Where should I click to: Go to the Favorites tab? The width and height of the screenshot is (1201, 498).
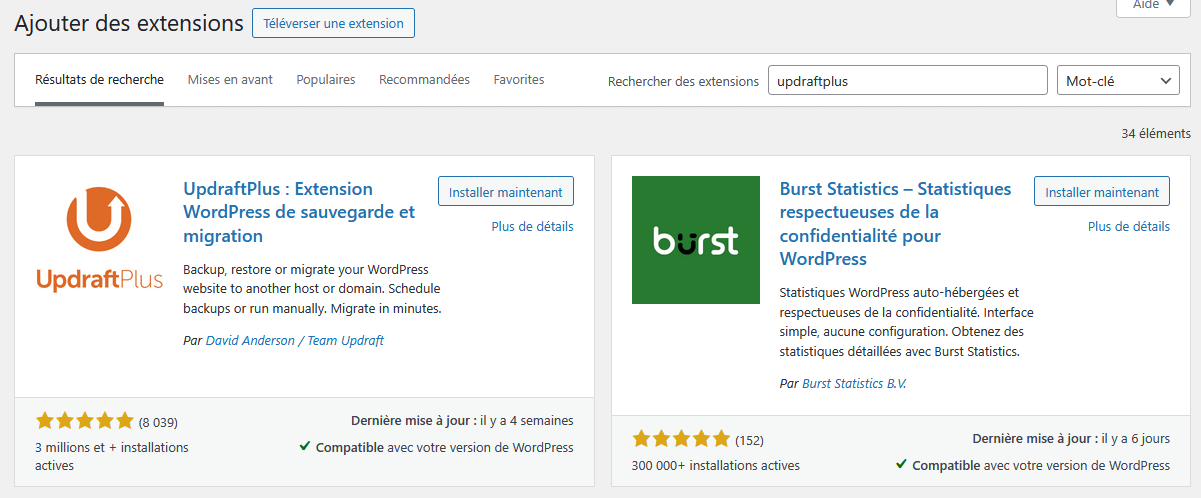click(519, 80)
